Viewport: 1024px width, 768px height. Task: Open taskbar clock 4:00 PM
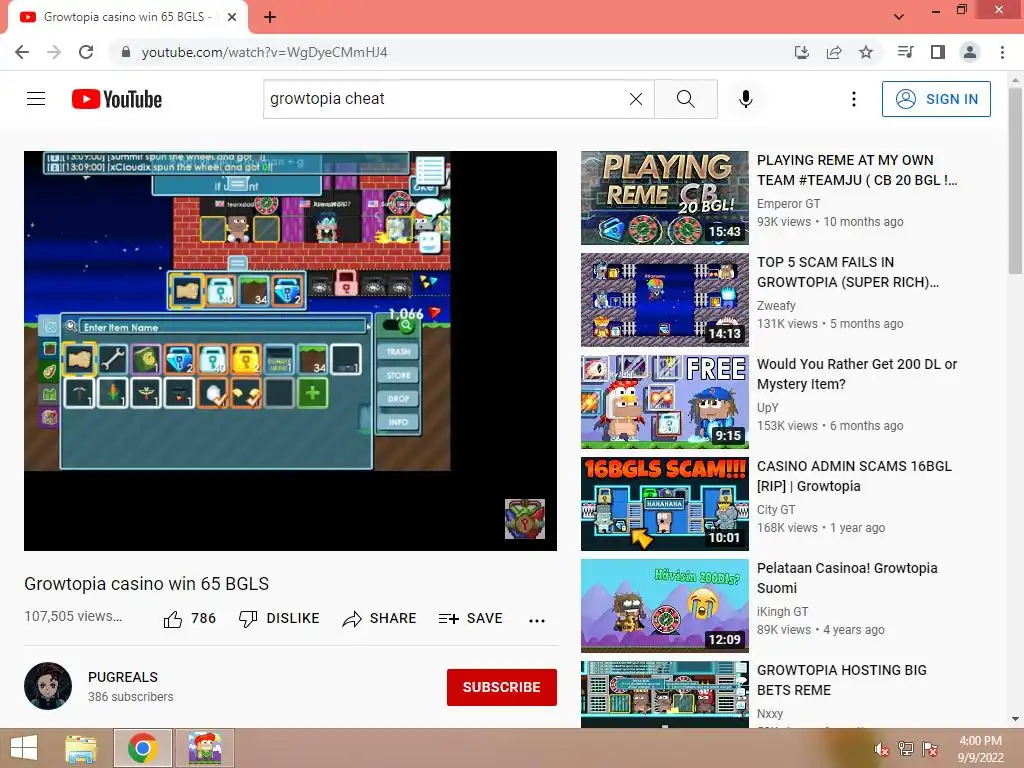(980, 748)
